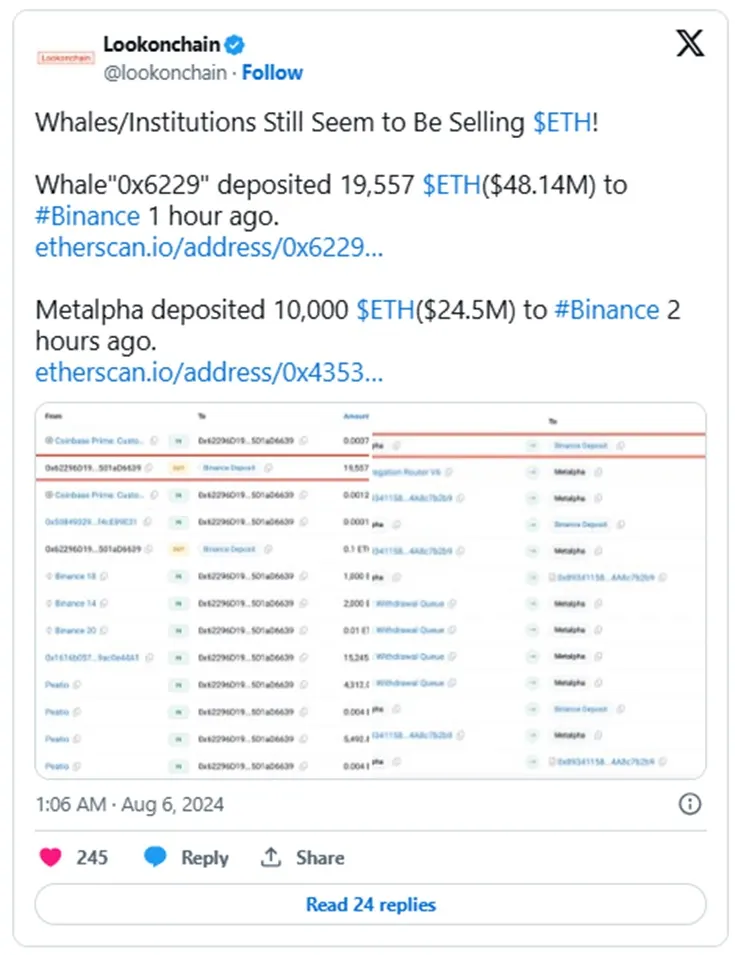The width and height of the screenshot is (735, 955).
Task: Open the etherscan.io/address/0x4353 link
Action: point(209,372)
